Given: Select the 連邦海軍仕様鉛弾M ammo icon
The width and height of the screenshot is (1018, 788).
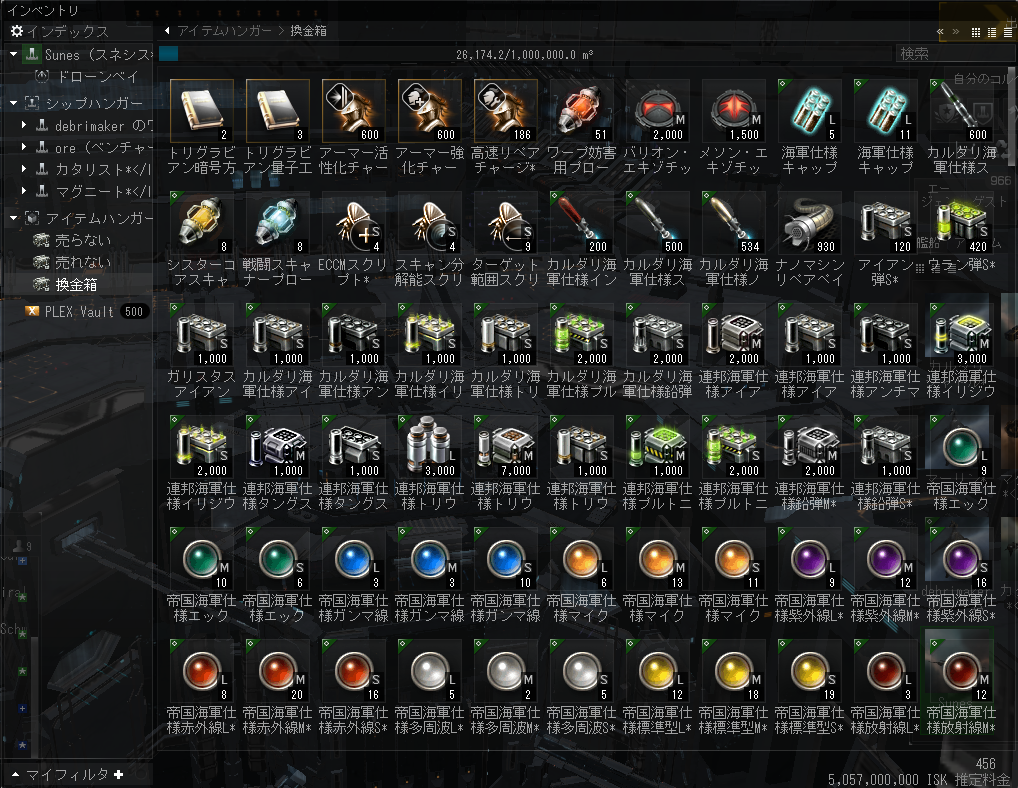Looking at the screenshot, I should coord(810,447).
